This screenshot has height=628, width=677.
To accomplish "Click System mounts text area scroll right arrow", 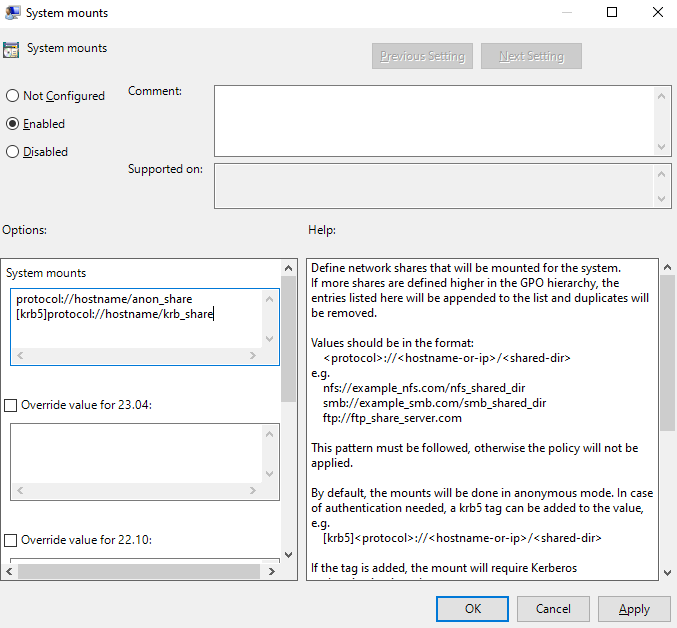I will click(253, 356).
